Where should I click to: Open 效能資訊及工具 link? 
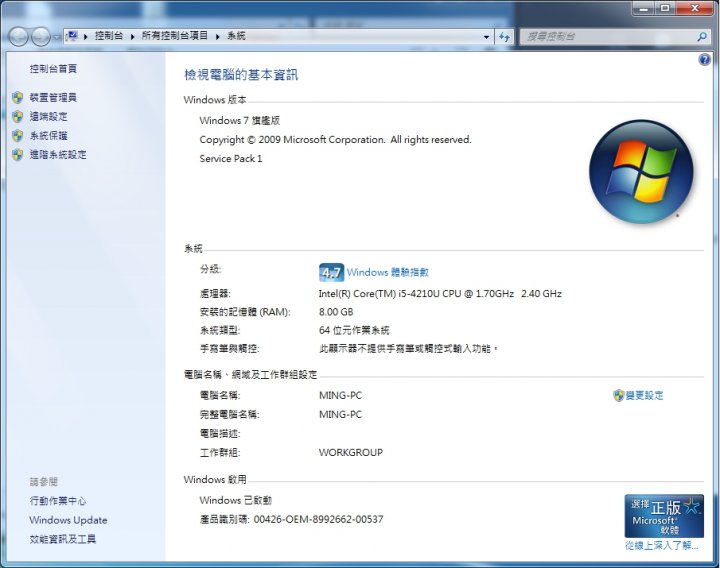[63, 539]
